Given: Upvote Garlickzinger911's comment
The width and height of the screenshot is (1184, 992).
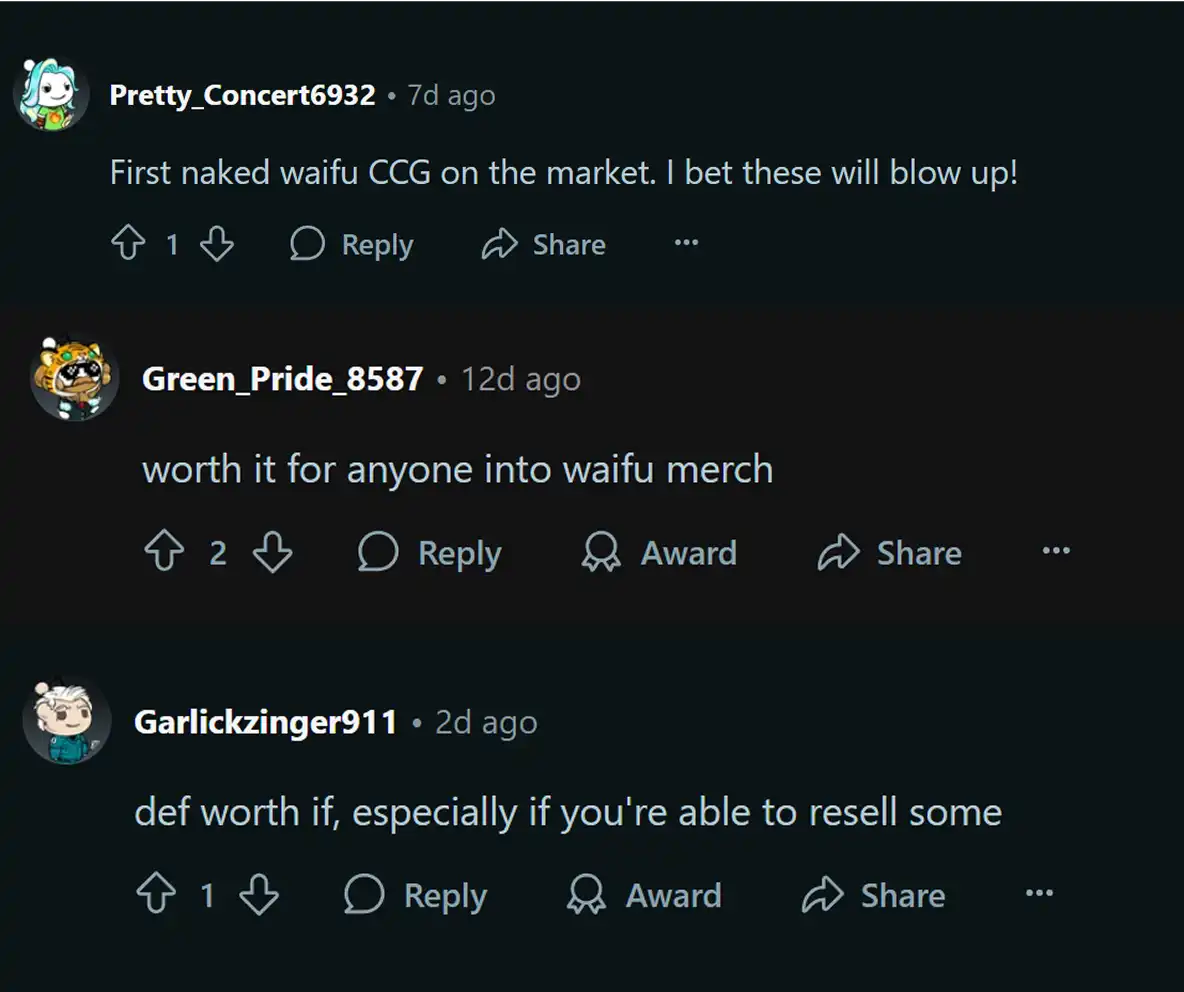Looking at the screenshot, I should tap(155, 895).
